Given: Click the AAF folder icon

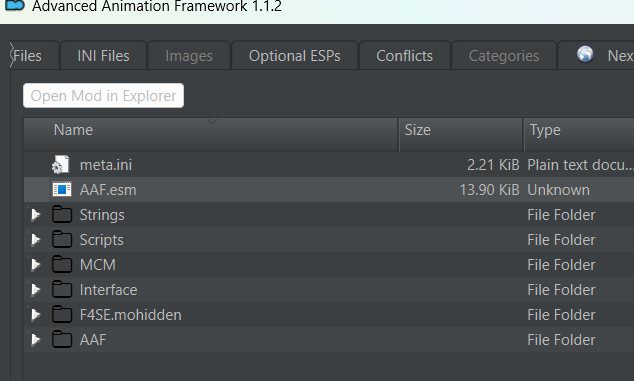Looking at the screenshot, I should (62, 339).
